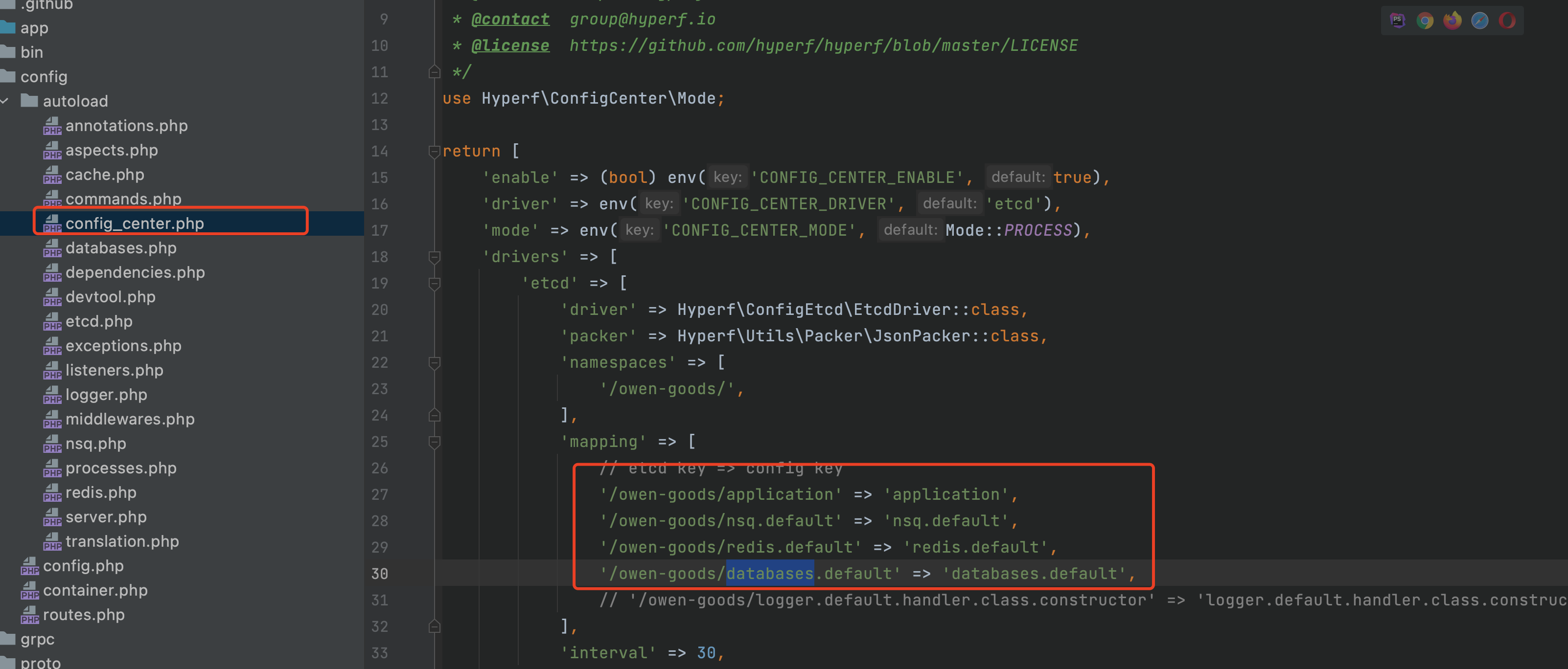Click the @contact tag in the doc comment
The height and width of the screenshot is (669, 1568).
[x=510, y=20]
